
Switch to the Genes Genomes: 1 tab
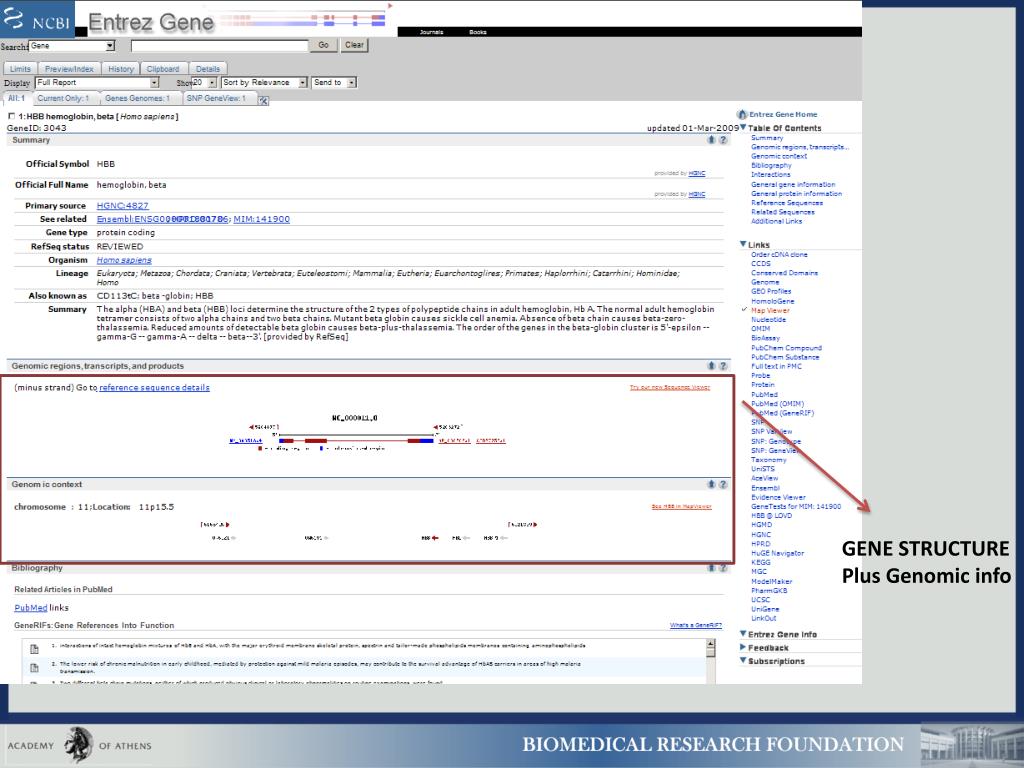pos(137,98)
